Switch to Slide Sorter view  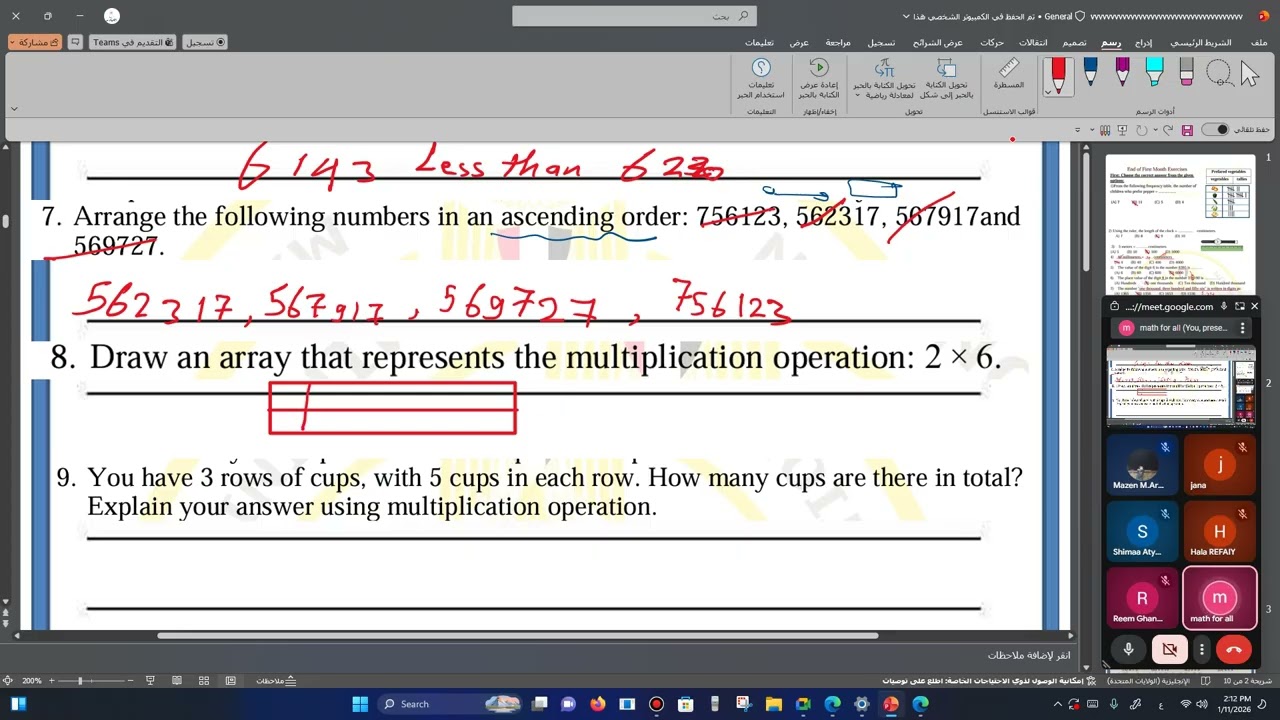click(204, 681)
